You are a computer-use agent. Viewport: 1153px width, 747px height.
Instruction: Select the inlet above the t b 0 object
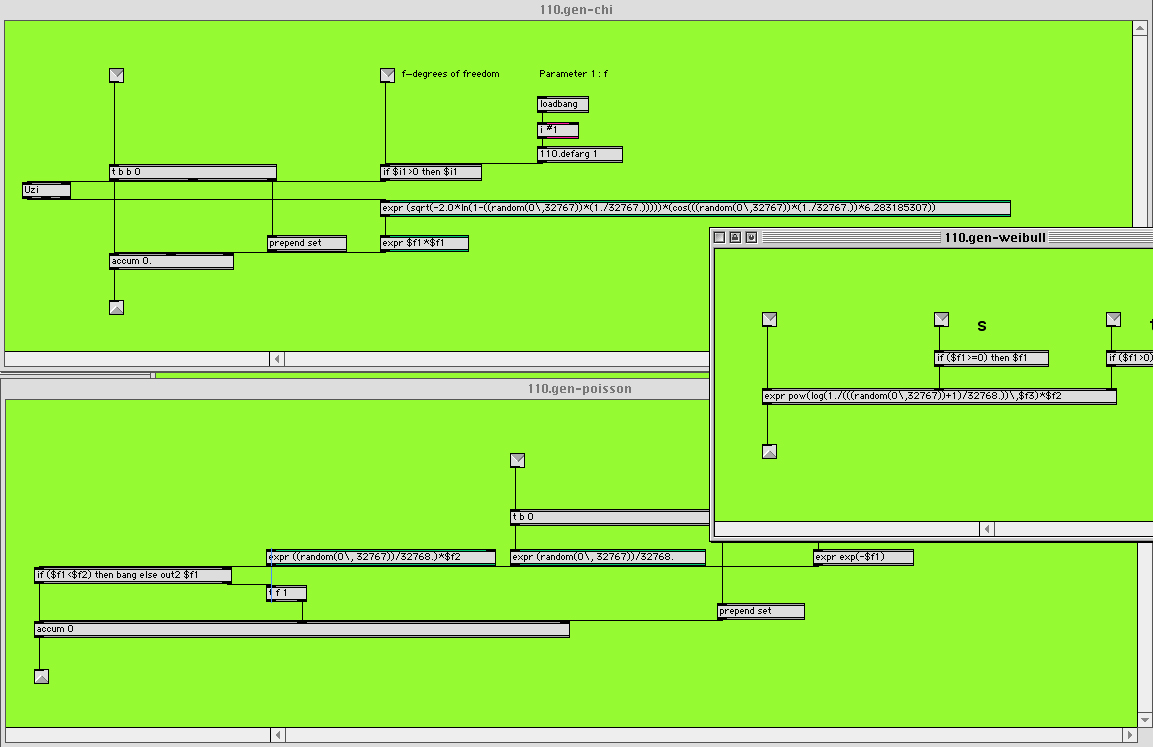(x=518, y=460)
